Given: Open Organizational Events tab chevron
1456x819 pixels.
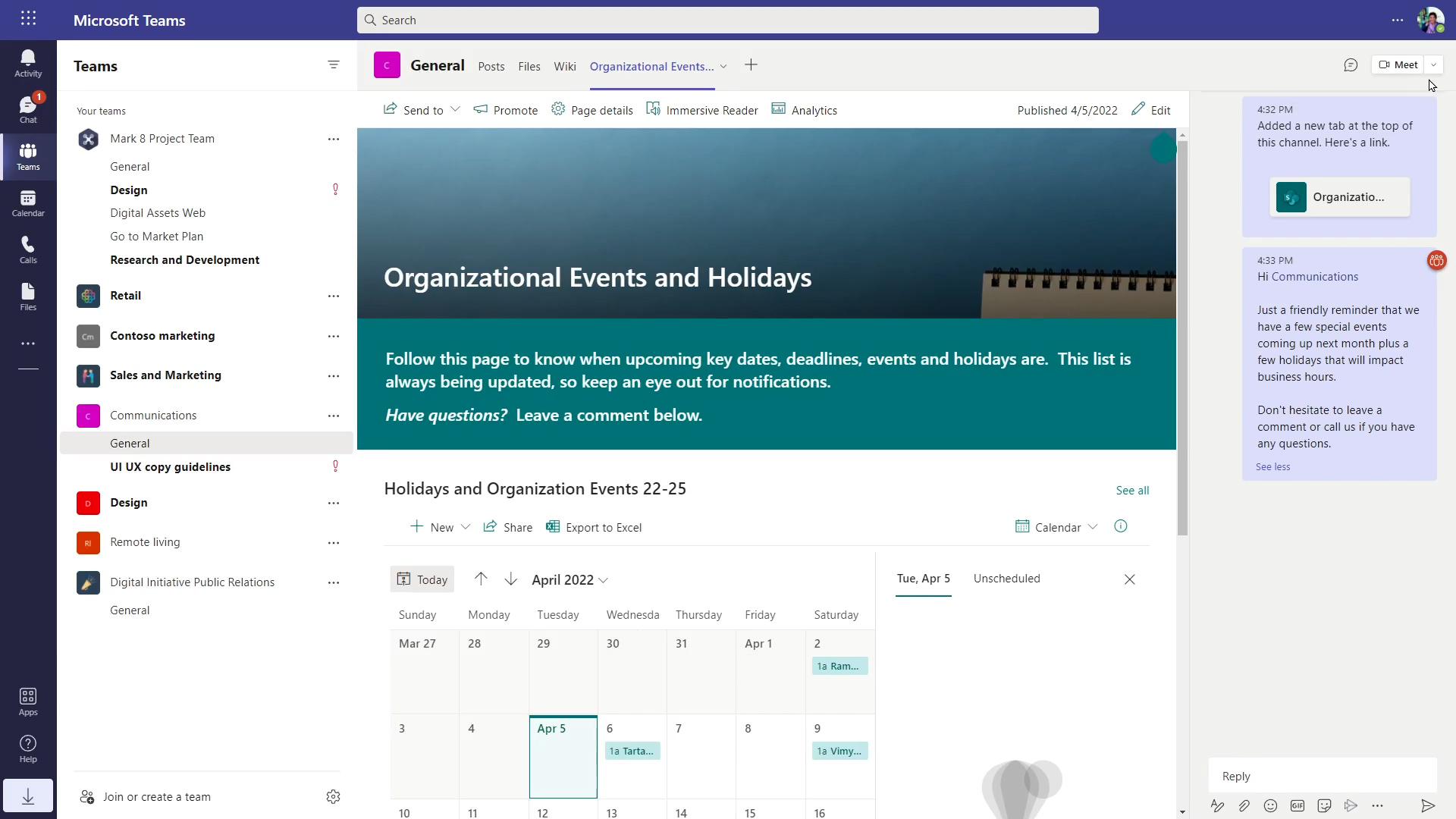Looking at the screenshot, I should (x=723, y=67).
